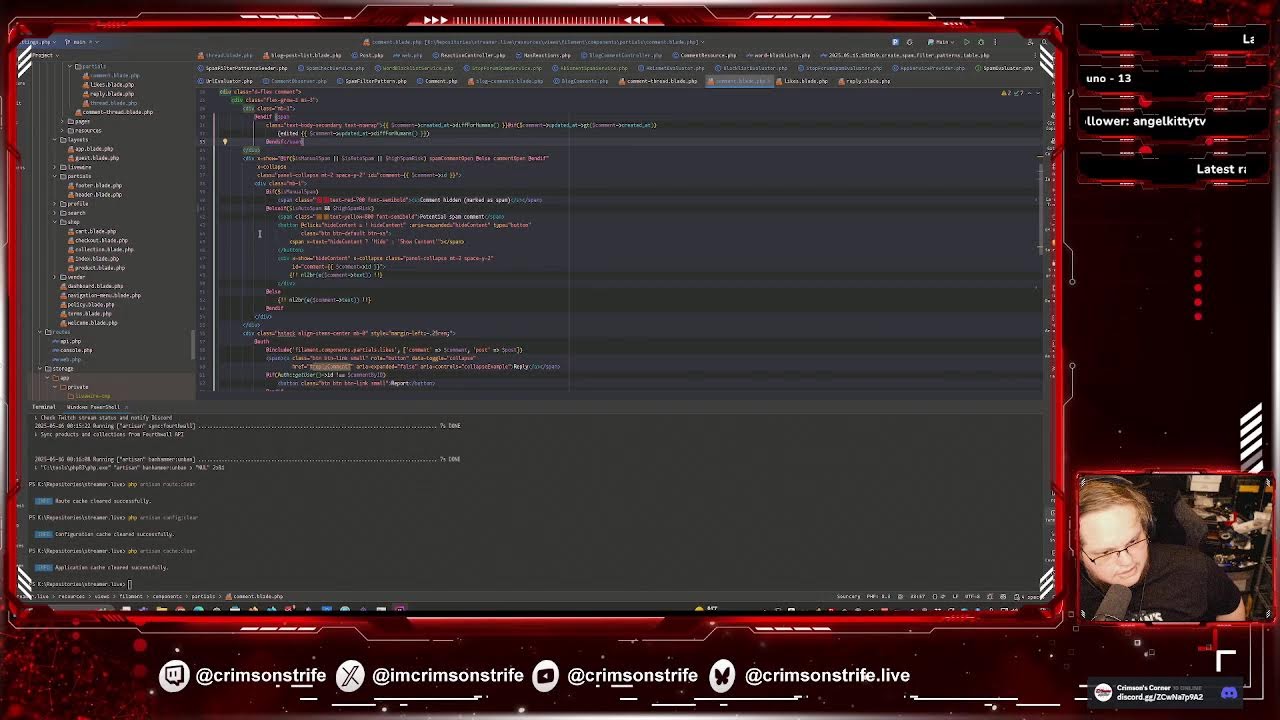
Task: Open the CommentResource.php editor tab
Action: pyautogui.click(x=704, y=55)
